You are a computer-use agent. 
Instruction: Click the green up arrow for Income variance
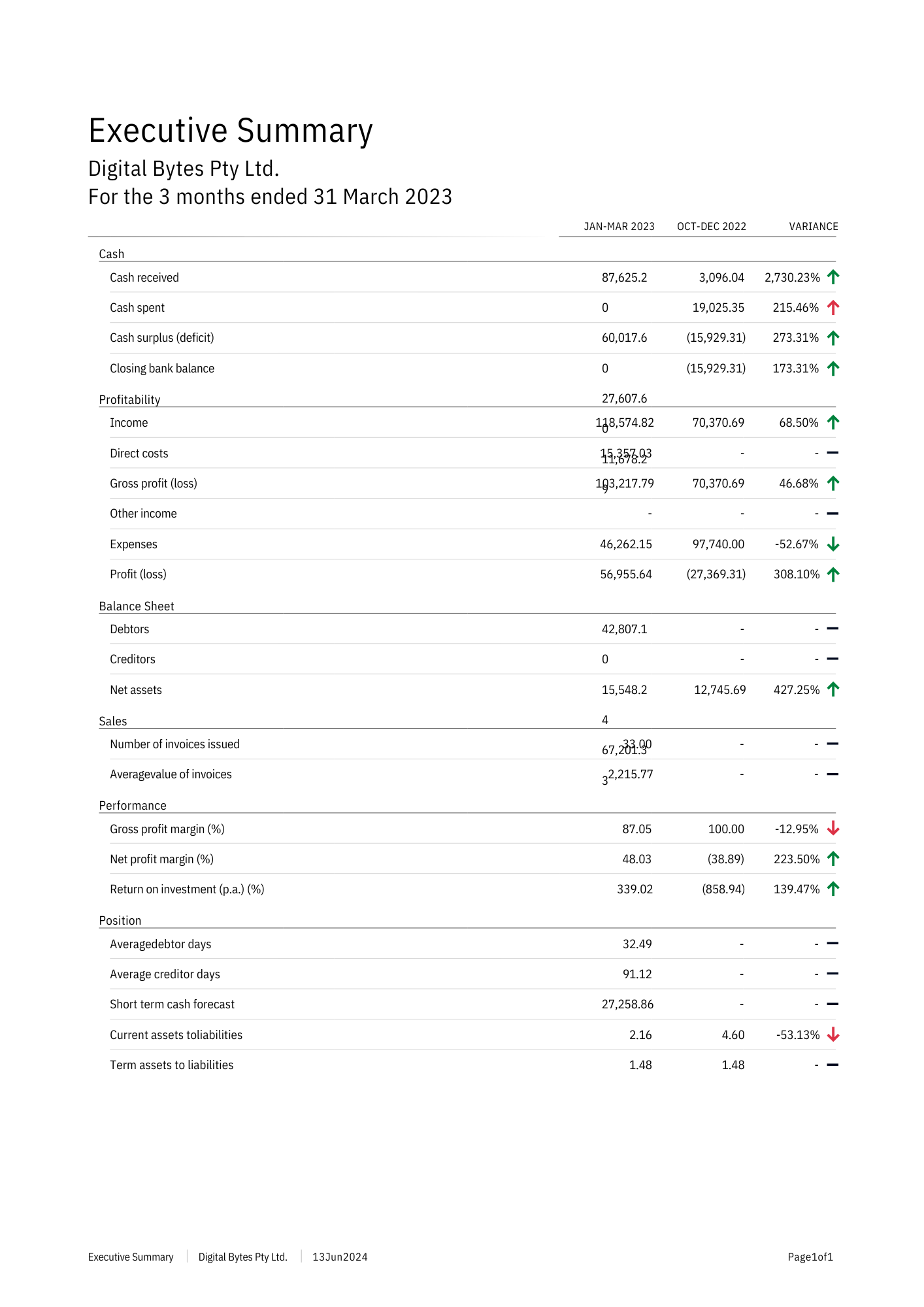coord(833,422)
